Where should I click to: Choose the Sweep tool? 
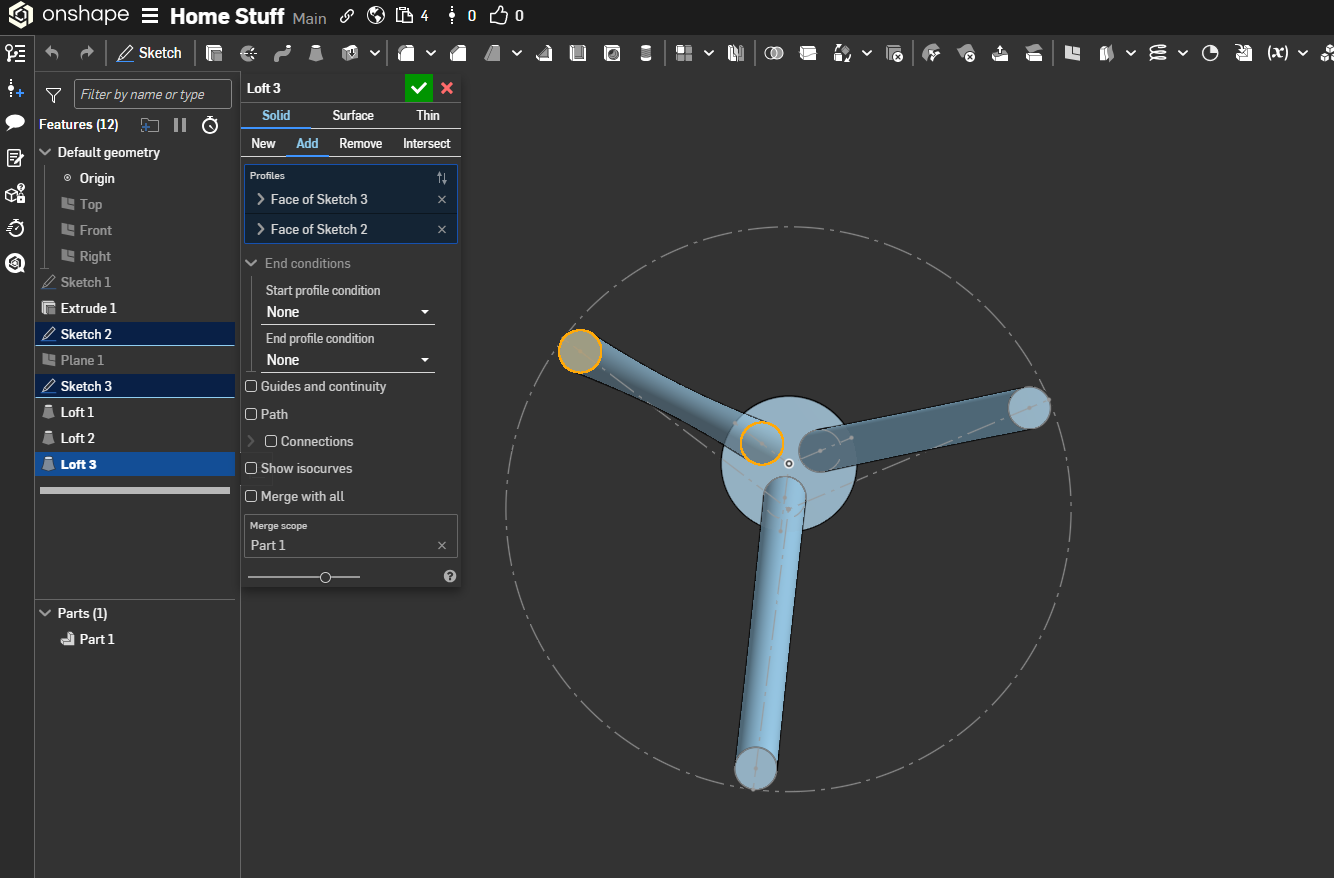coord(282,53)
